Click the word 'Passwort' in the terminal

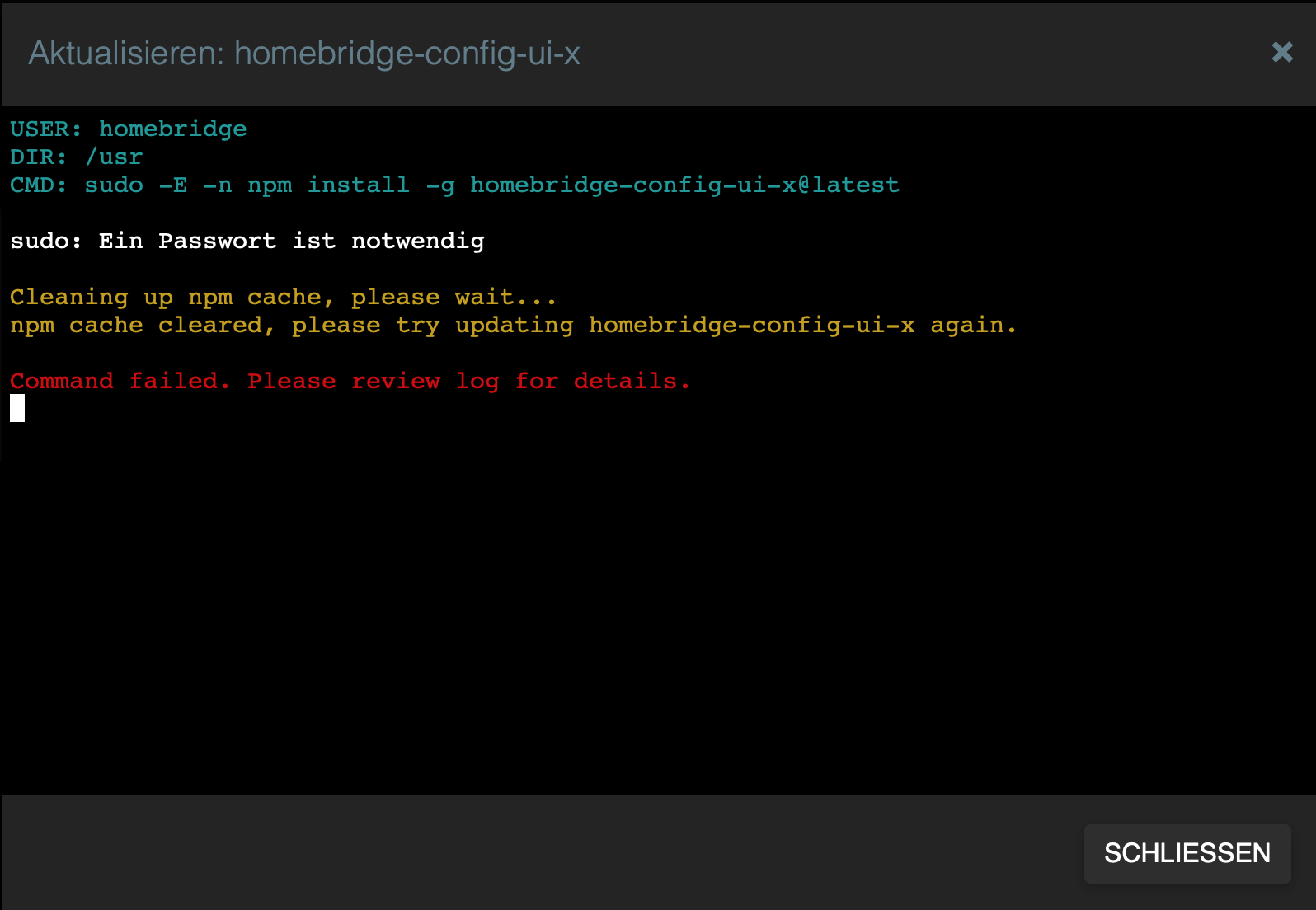click(x=217, y=241)
